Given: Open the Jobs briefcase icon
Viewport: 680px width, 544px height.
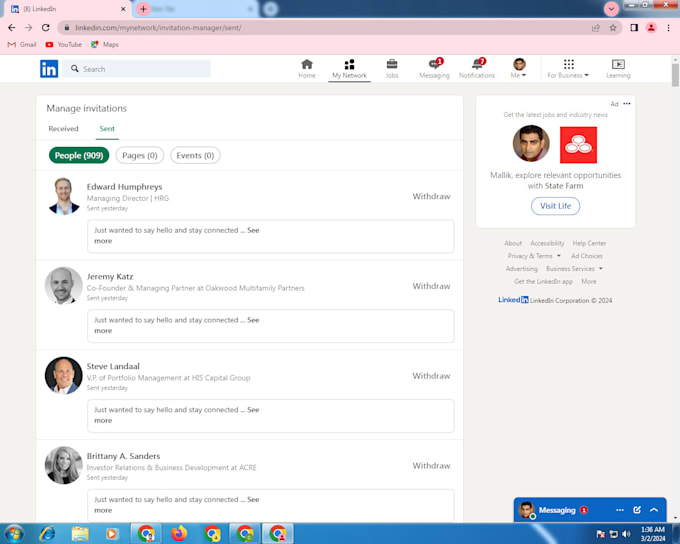Looking at the screenshot, I should click(392, 69).
